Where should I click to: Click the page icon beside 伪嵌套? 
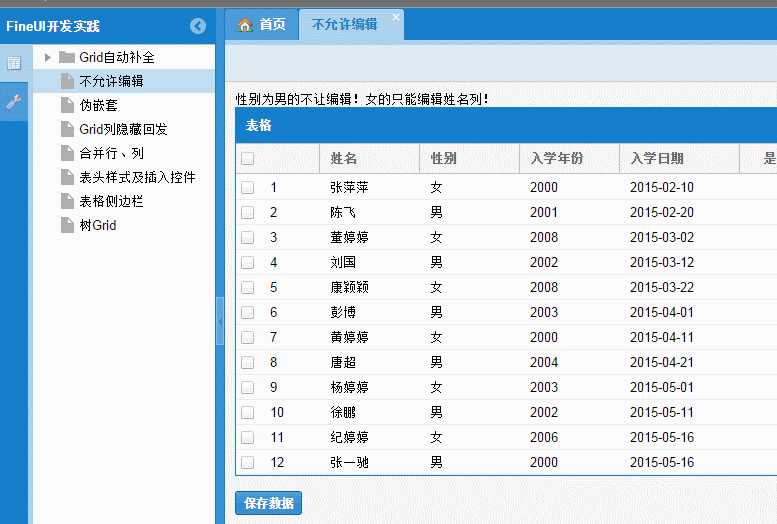tap(67, 105)
